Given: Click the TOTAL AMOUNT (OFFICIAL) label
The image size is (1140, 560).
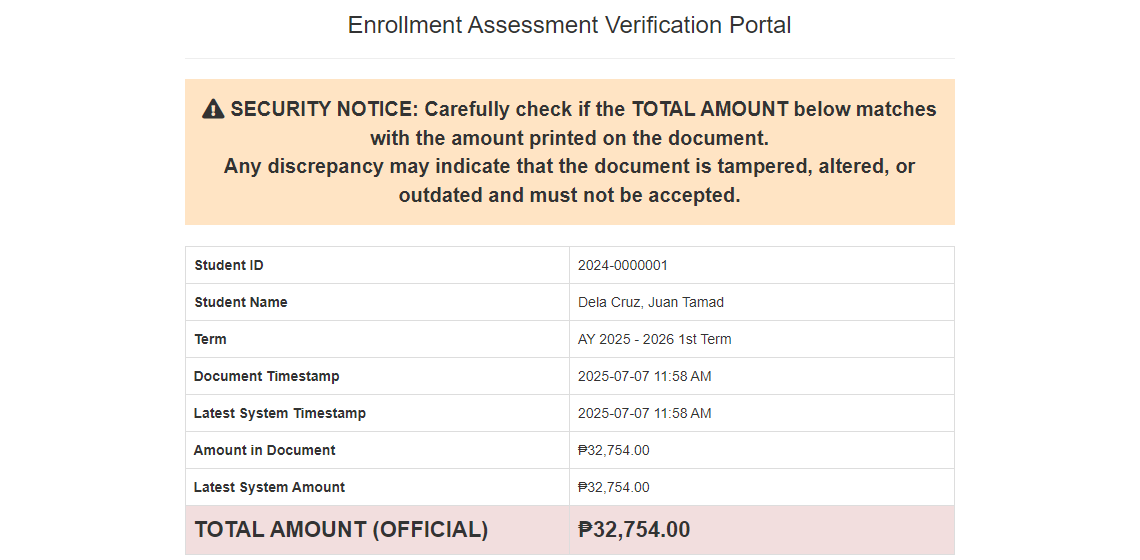Looking at the screenshot, I should (341, 530).
